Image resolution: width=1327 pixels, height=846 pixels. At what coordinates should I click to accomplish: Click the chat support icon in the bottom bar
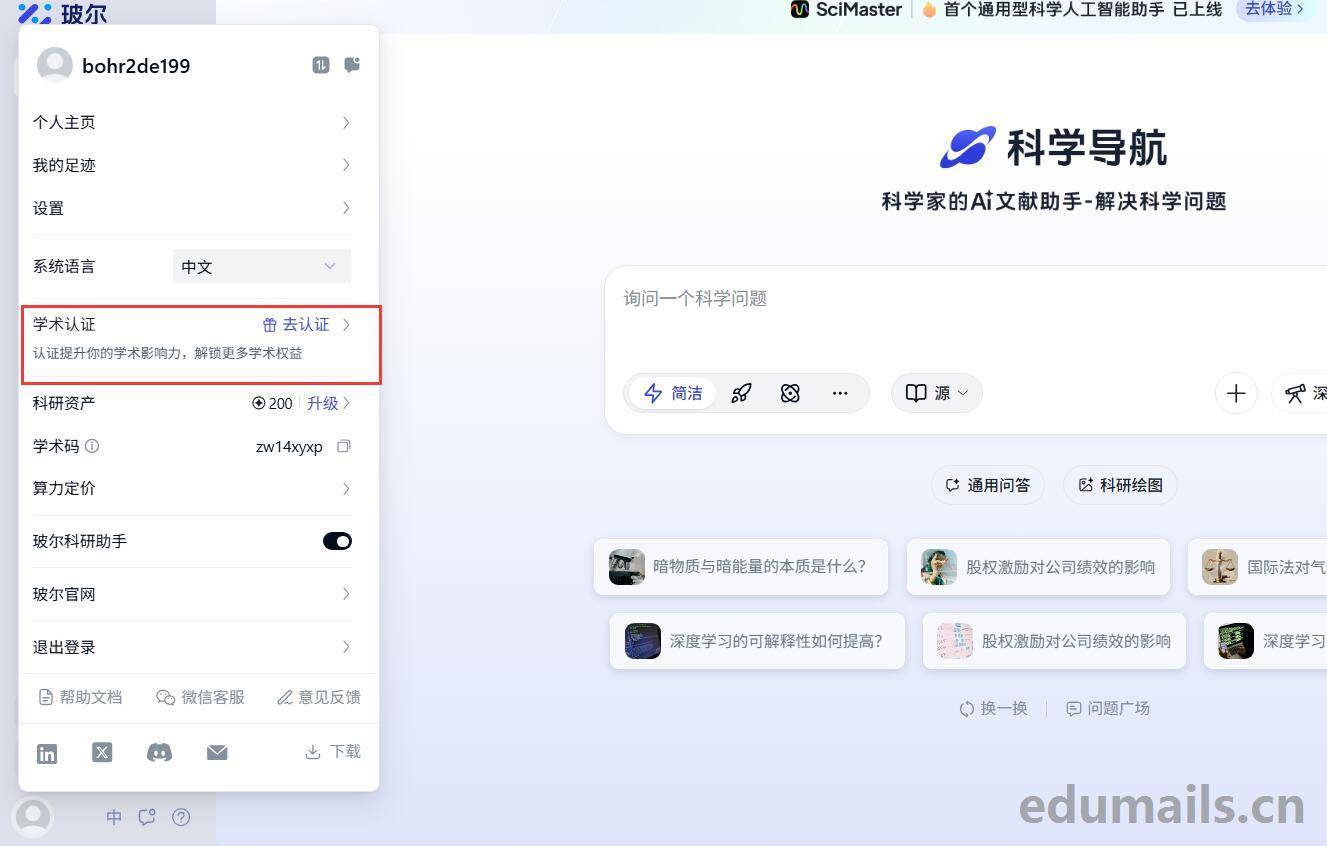(x=147, y=817)
